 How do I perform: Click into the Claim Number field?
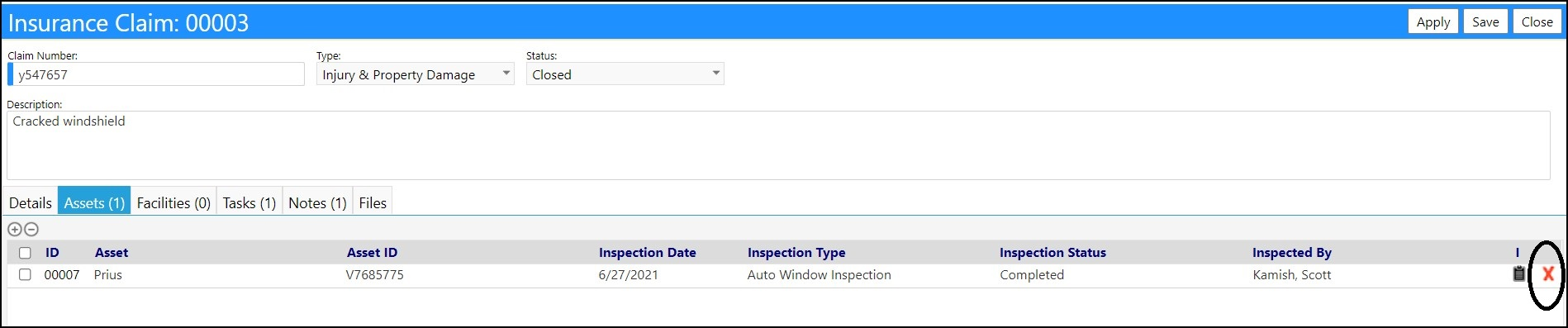[x=156, y=74]
